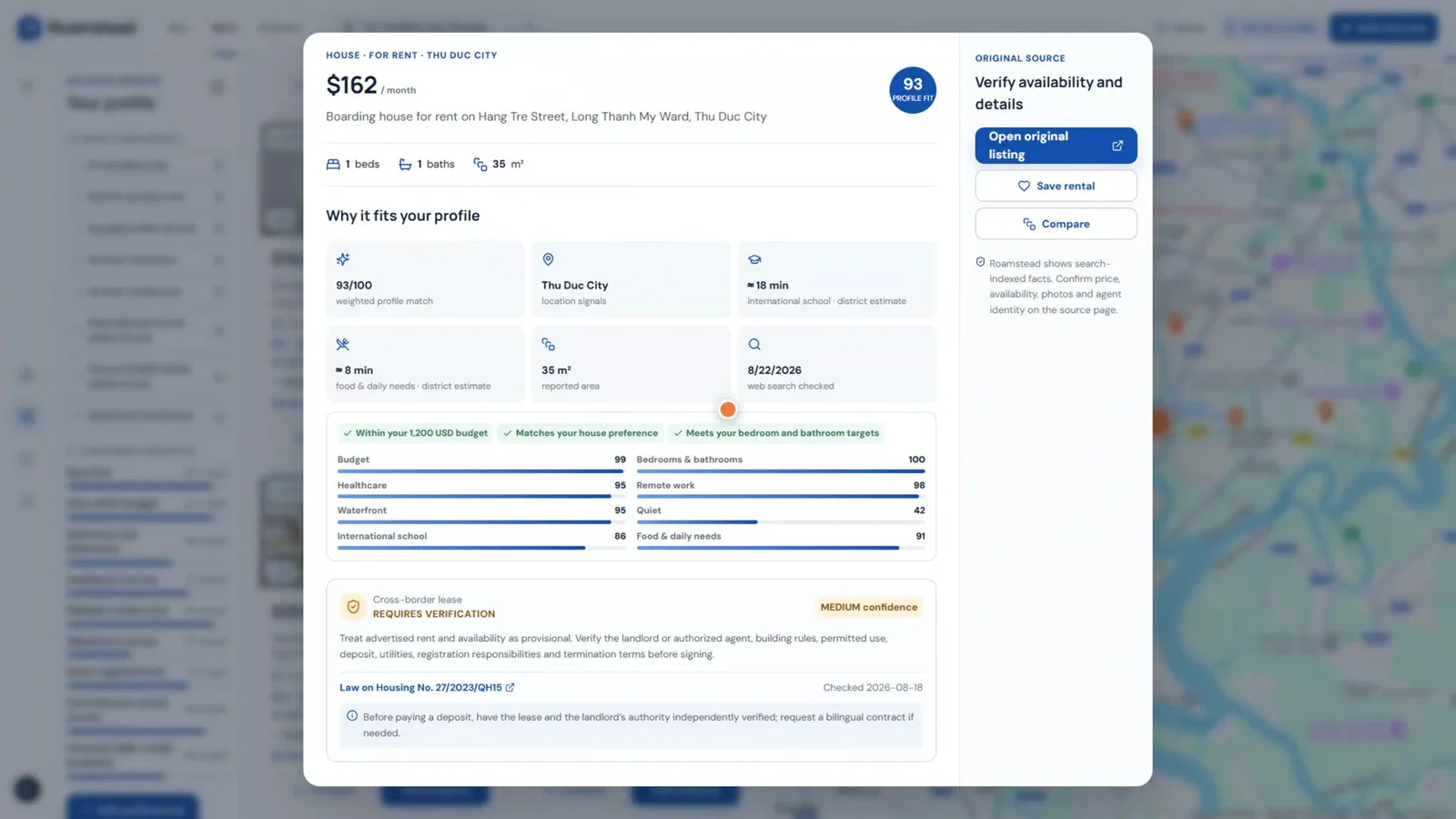The width and height of the screenshot is (1456, 819).
Task: Click the Quiet score value 42
Action: (919, 511)
